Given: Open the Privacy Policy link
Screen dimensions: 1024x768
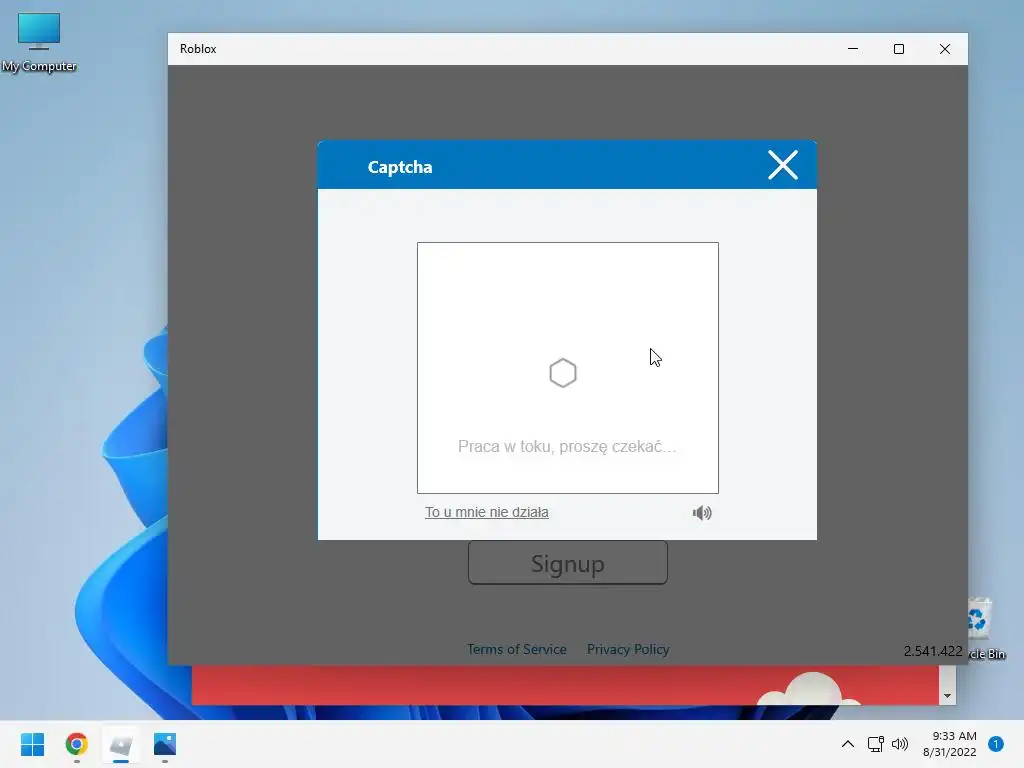Looking at the screenshot, I should (x=628, y=649).
